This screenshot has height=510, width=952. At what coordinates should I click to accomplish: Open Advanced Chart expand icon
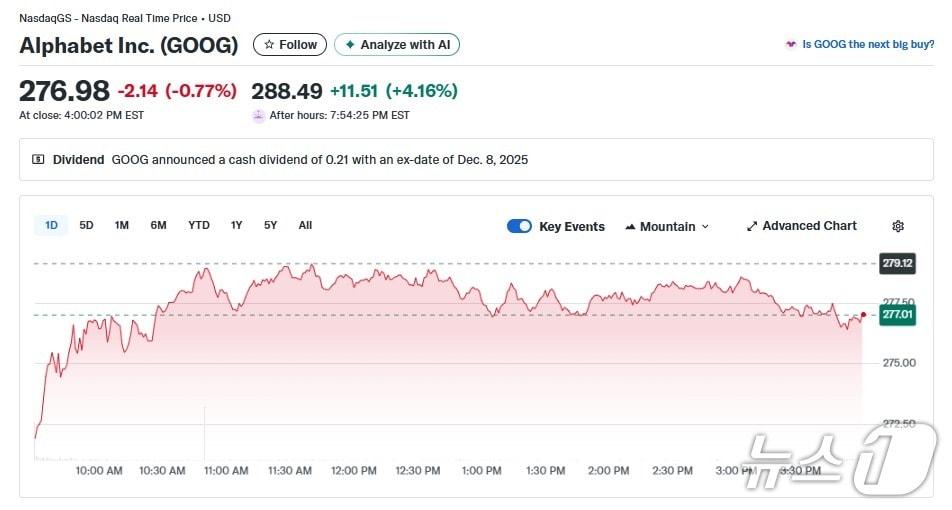[752, 226]
